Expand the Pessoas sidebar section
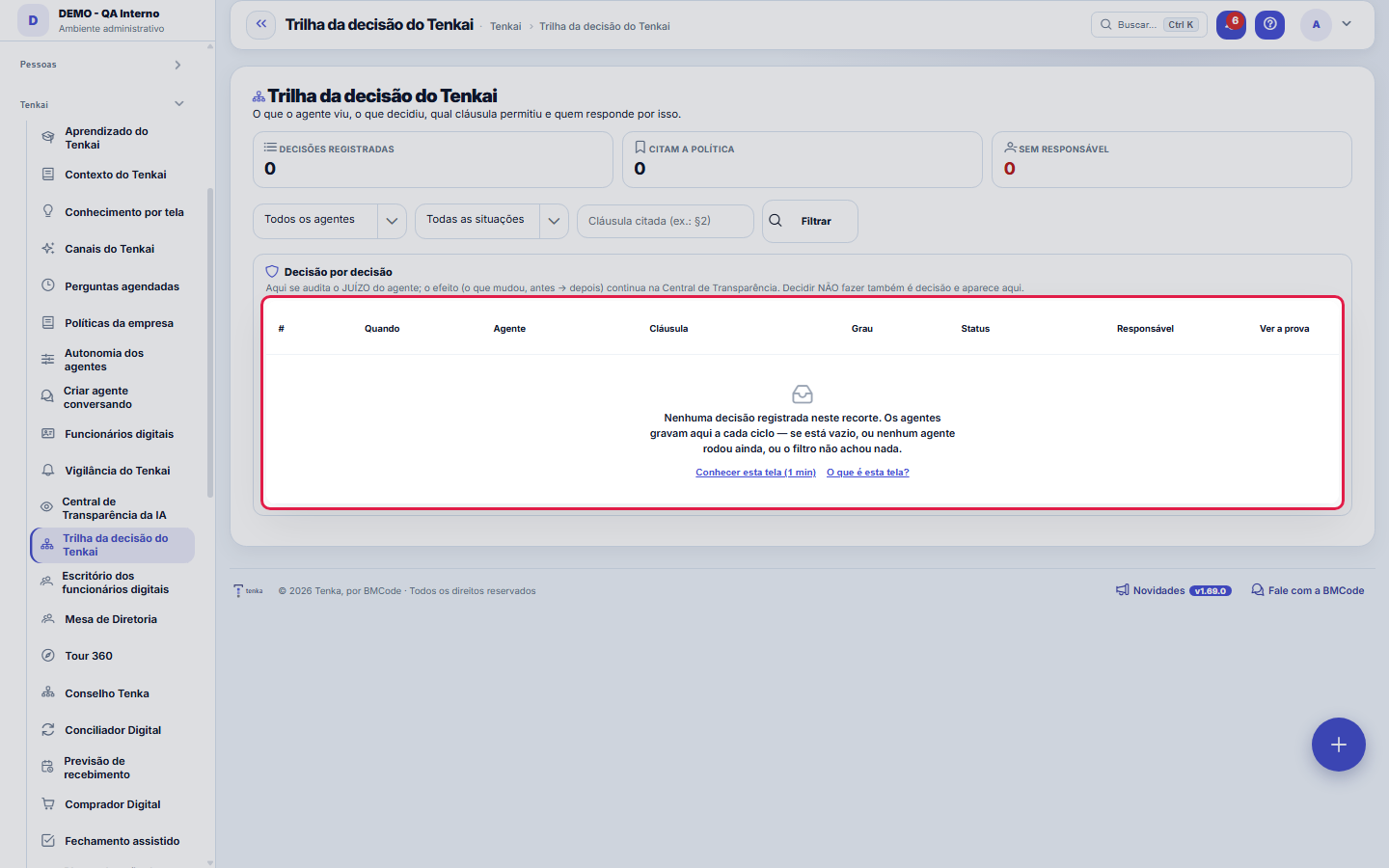This screenshot has height=868, width=1389. pyautogui.click(x=101, y=65)
